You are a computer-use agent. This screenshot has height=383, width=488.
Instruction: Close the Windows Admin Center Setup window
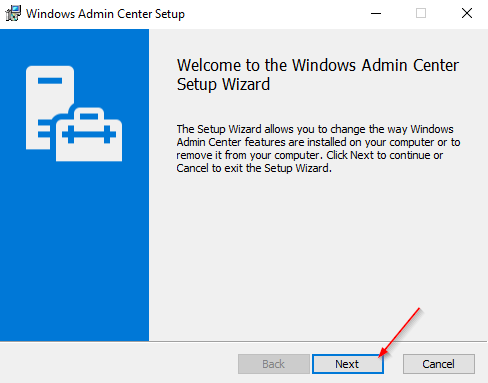coord(467,14)
